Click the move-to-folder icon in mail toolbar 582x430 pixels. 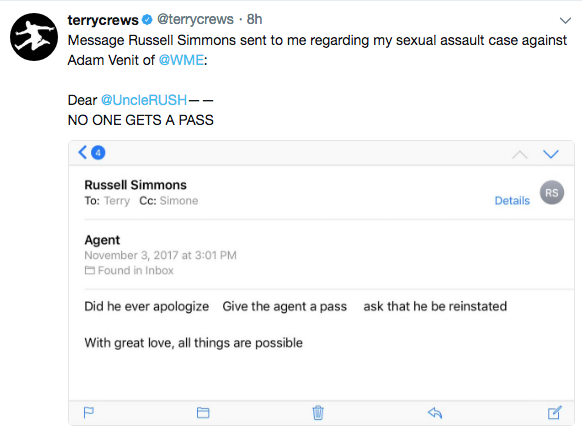(x=203, y=413)
